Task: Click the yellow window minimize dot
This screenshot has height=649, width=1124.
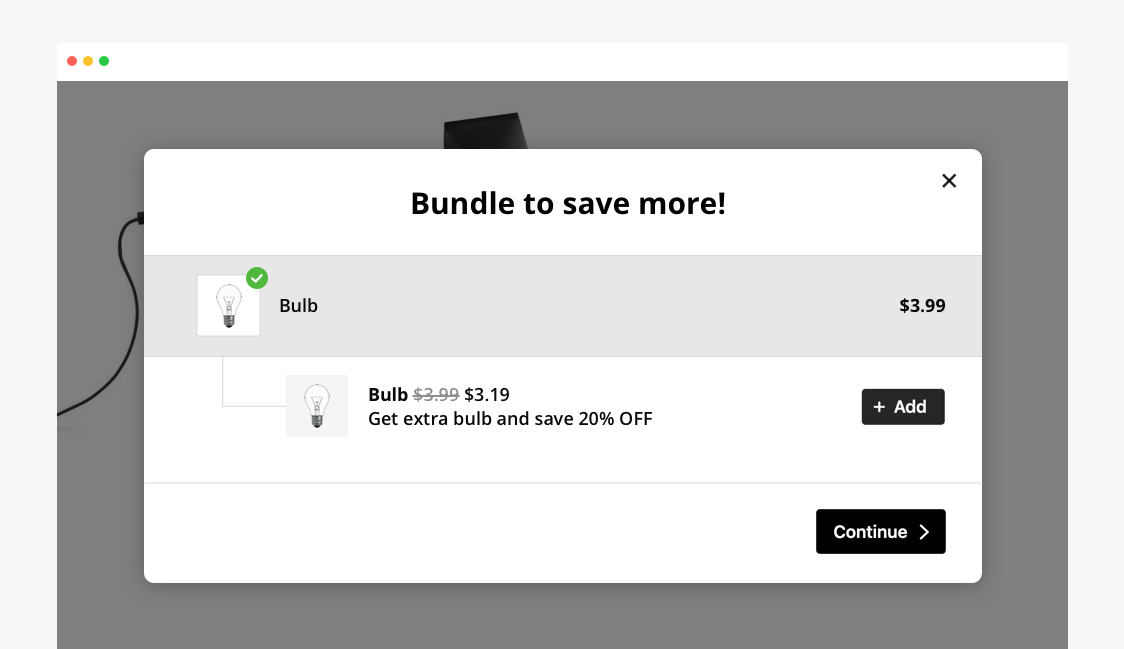Action: pyautogui.click(x=88, y=61)
